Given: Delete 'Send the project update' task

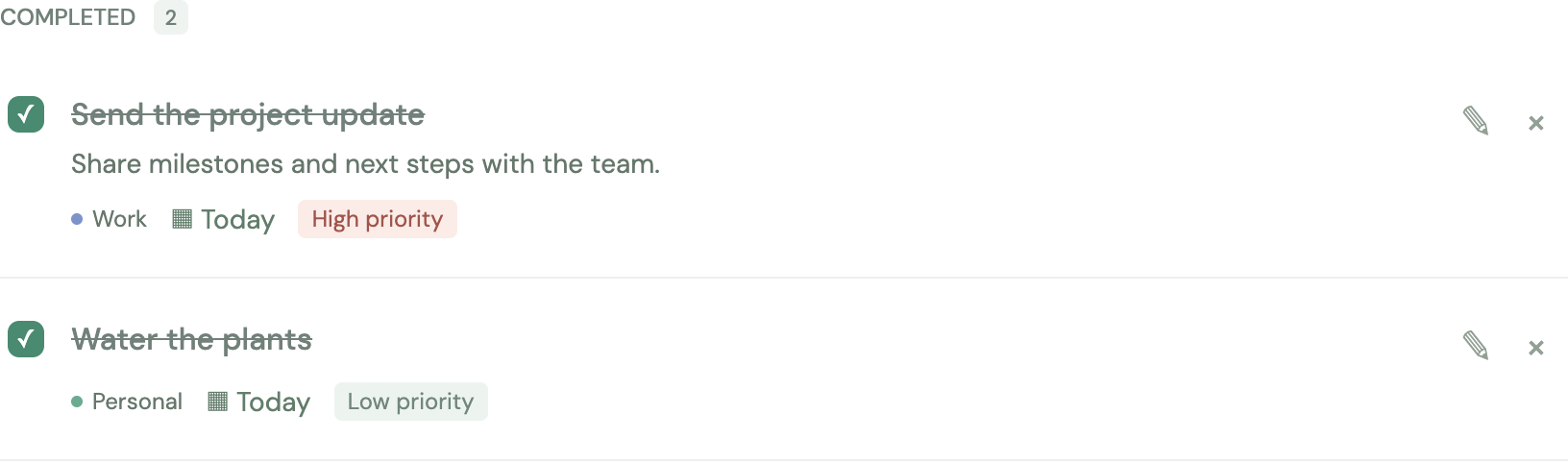Looking at the screenshot, I should (x=1536, y=123).
